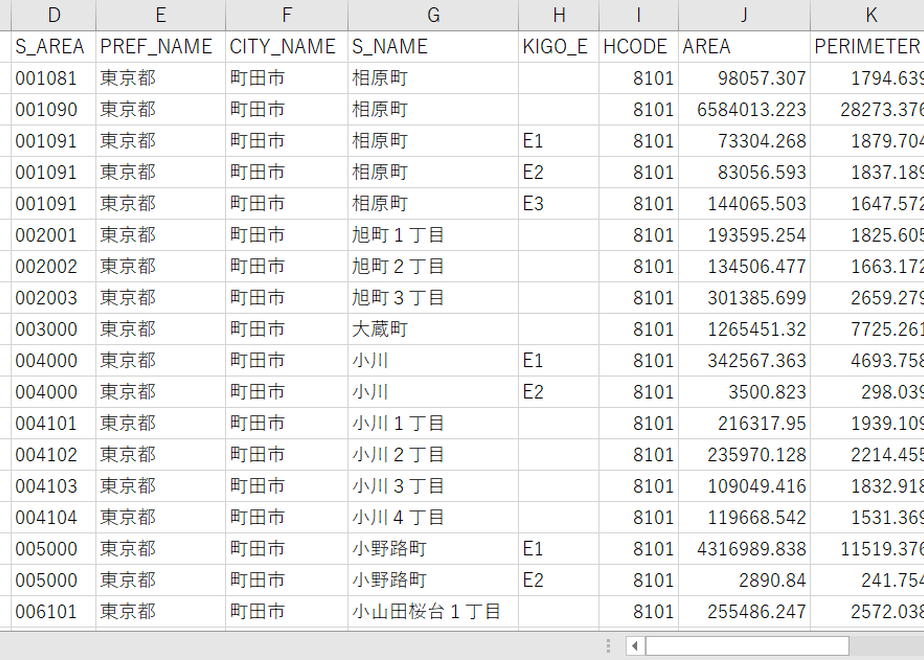Click the 大蔵町 name cell
924x660 pixels.
433,329
